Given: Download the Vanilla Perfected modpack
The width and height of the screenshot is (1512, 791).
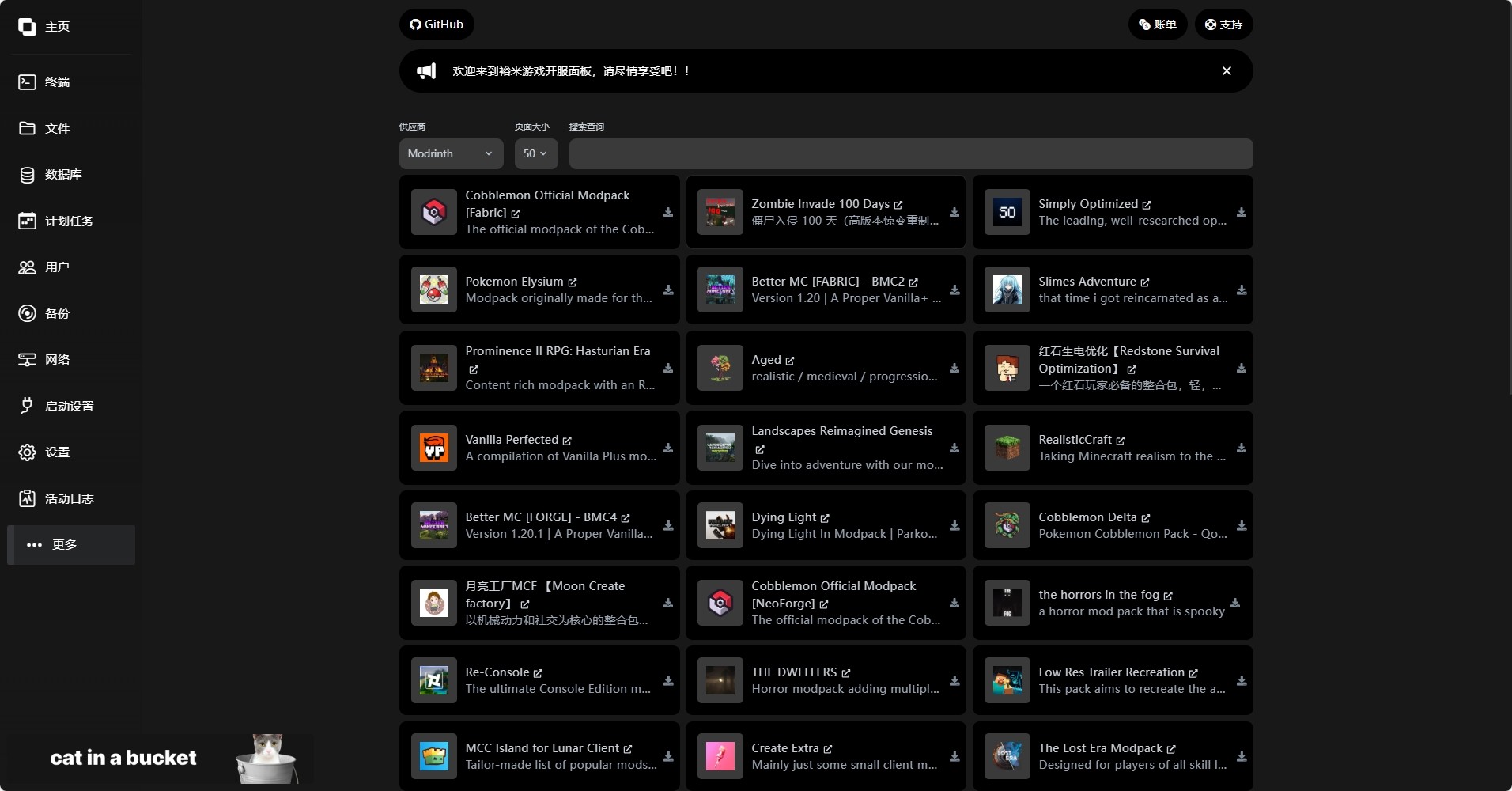Looking at the screenshot, I should [668, 448].
